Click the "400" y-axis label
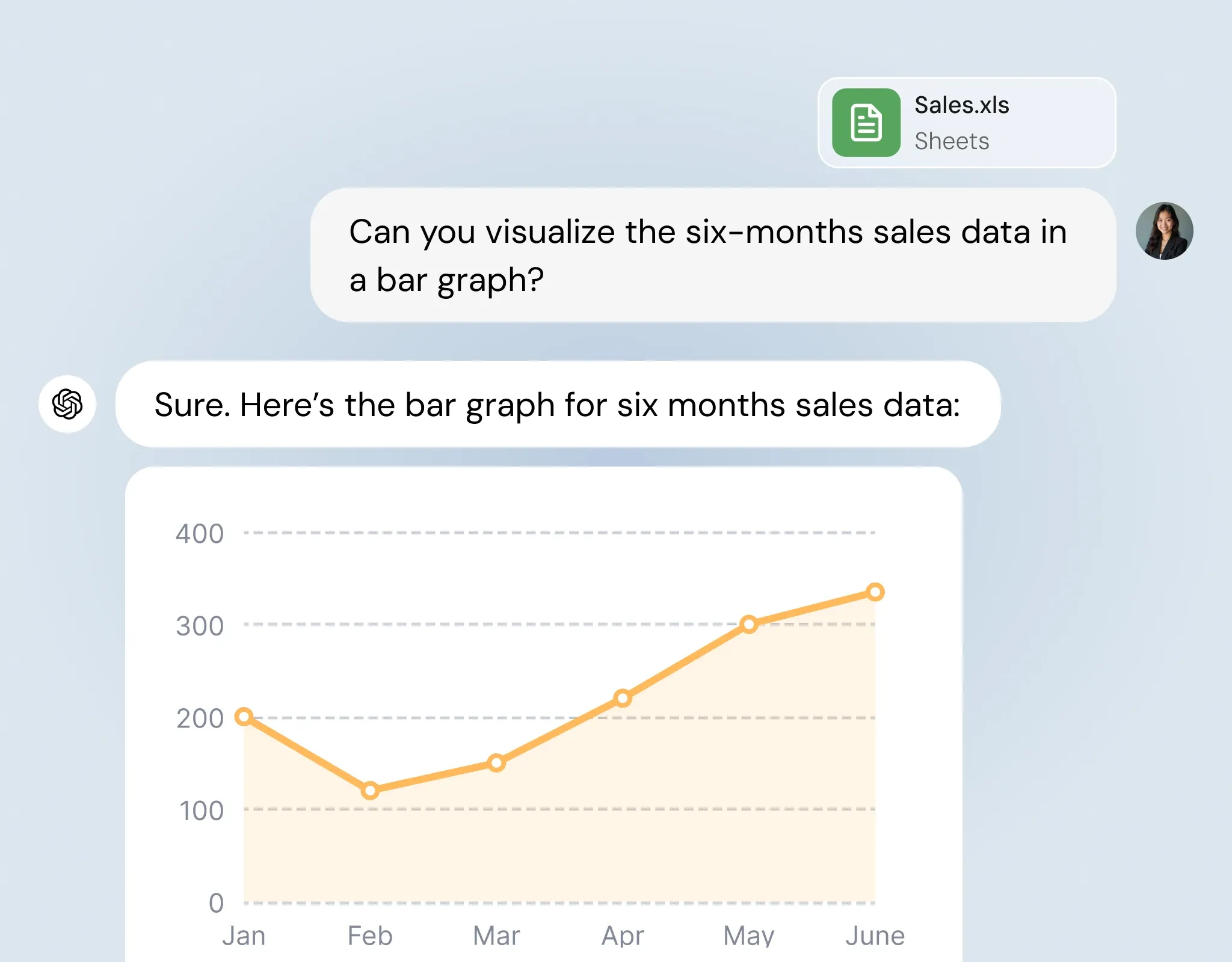The image size is (1232, 962). pos(200,534)
